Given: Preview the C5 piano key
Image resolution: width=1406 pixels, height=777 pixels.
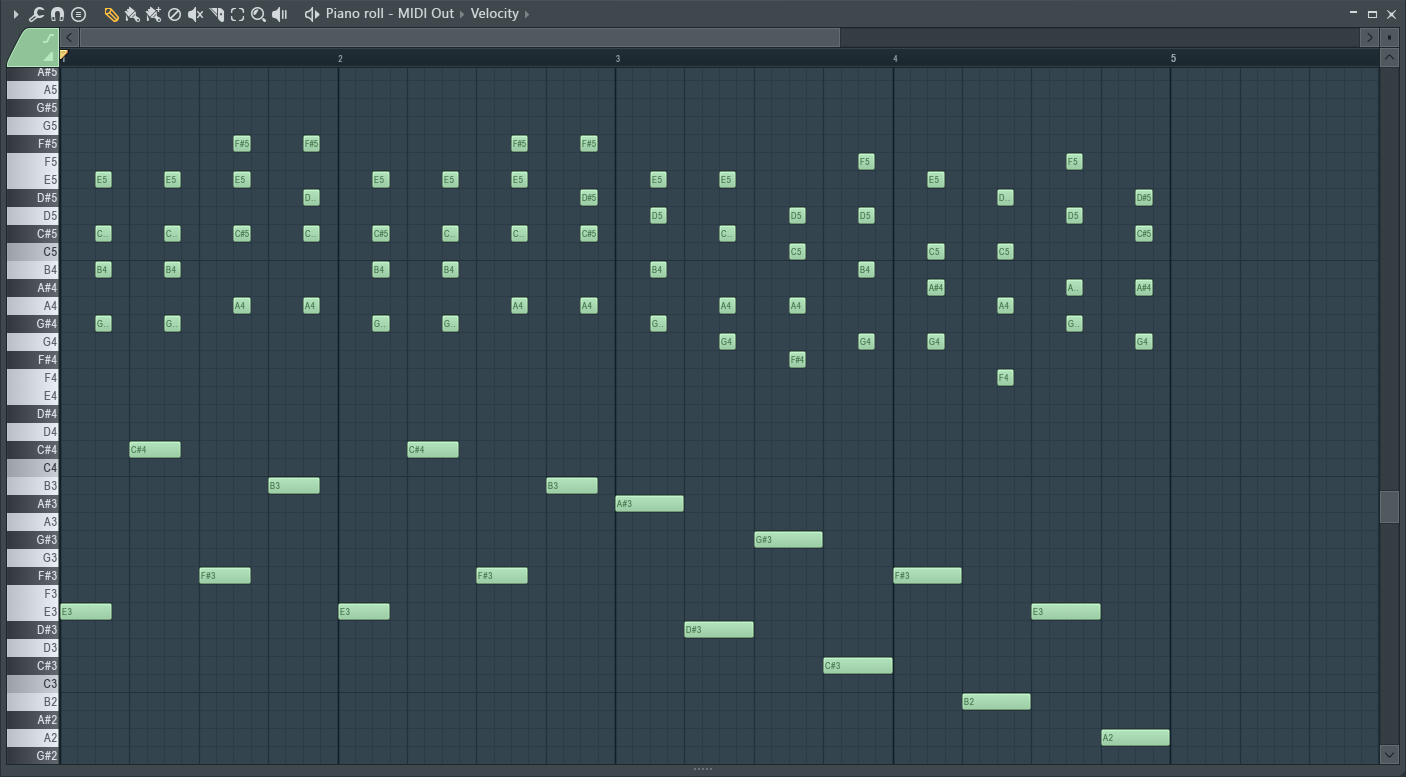Looking at the screenshot, I should pos(33,252).
